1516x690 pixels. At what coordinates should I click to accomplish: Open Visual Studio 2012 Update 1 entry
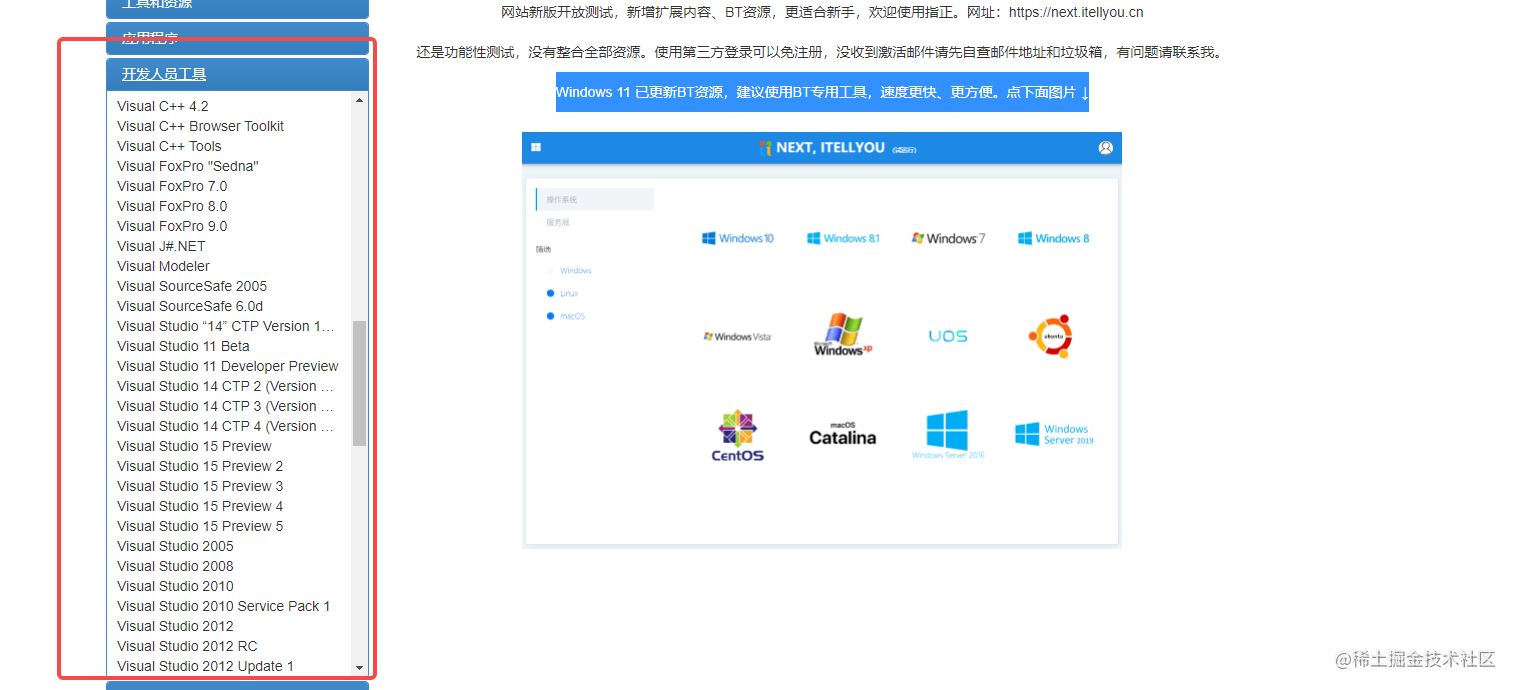(205, 666)
